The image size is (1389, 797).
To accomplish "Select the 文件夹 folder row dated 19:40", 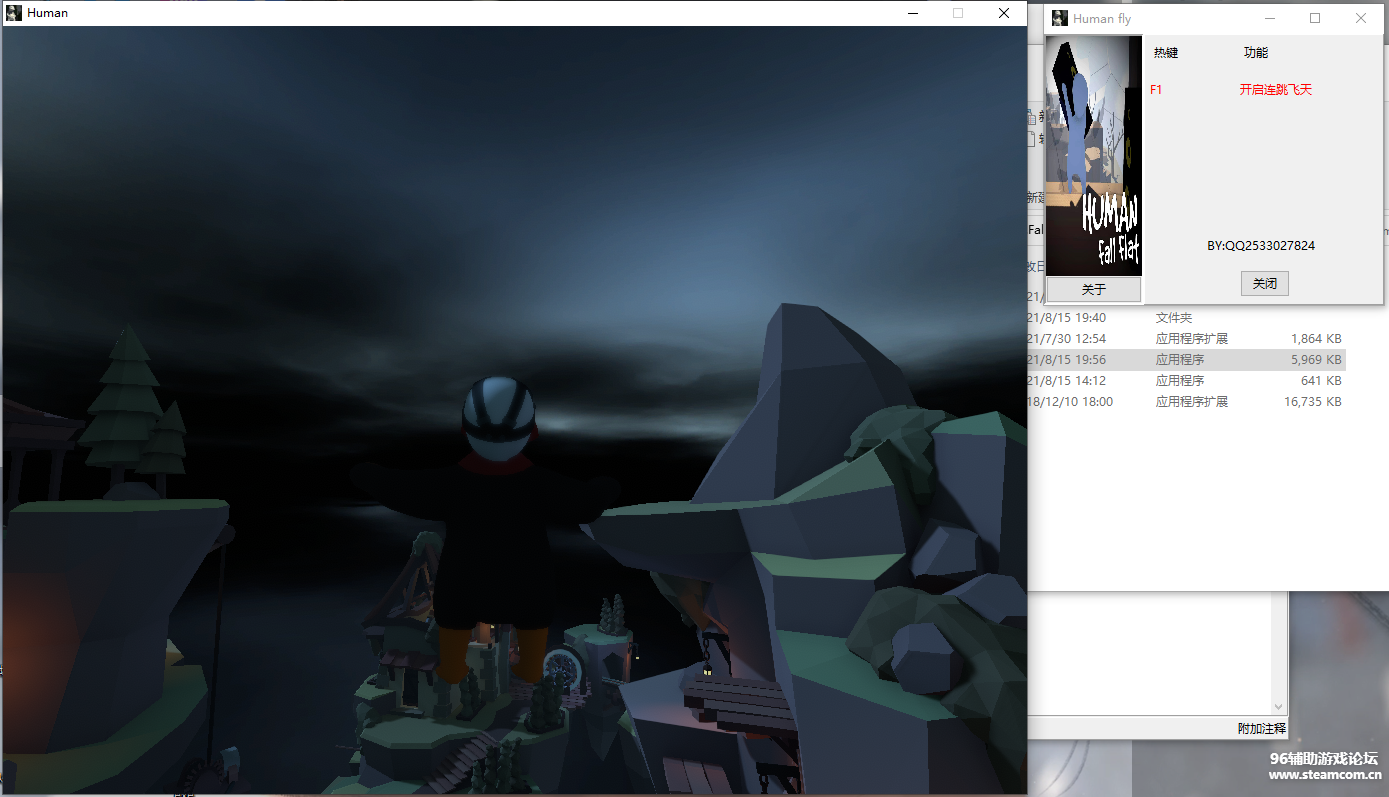I will 1173,318.
